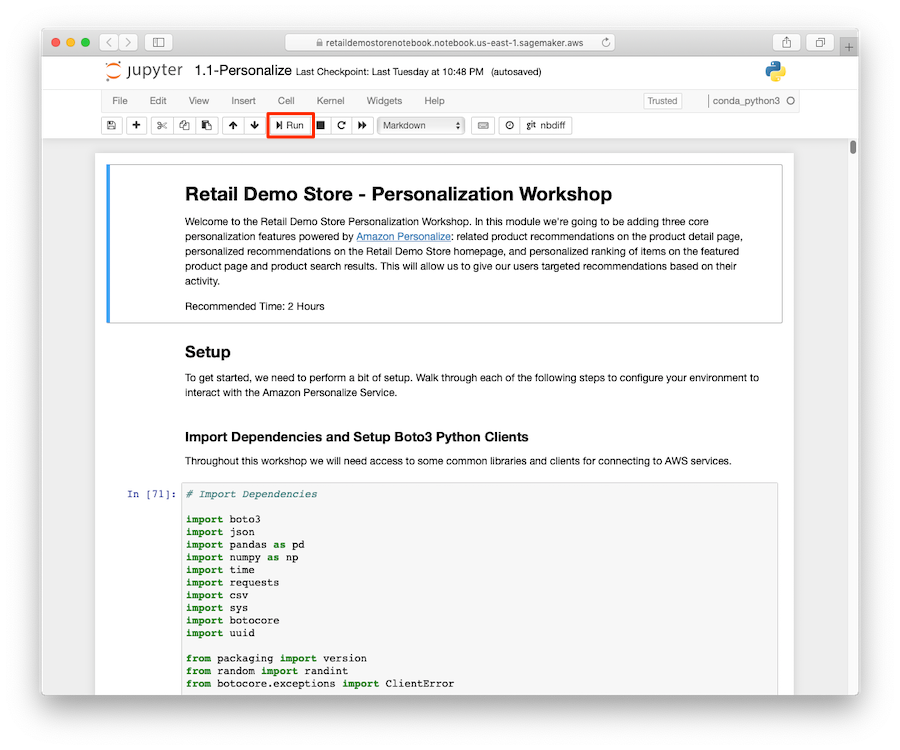Screen dimensions: 900x750
Task: Save and checkpoint the notebook
Action: point(111,125)
